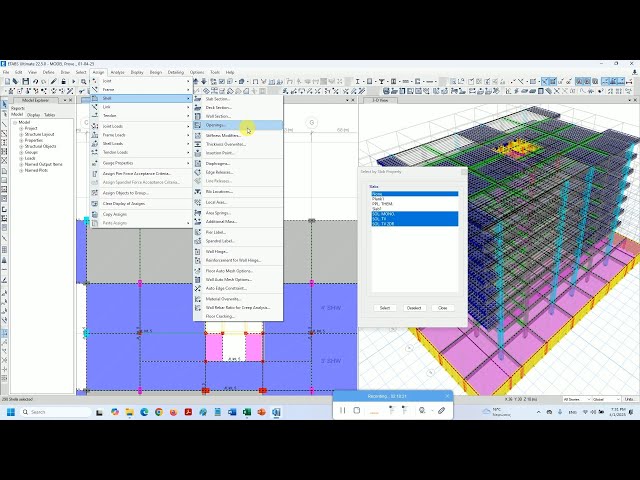The image size is (640, 480).
Task: Open Chrome from the taskbar
Action: (159, 412)
